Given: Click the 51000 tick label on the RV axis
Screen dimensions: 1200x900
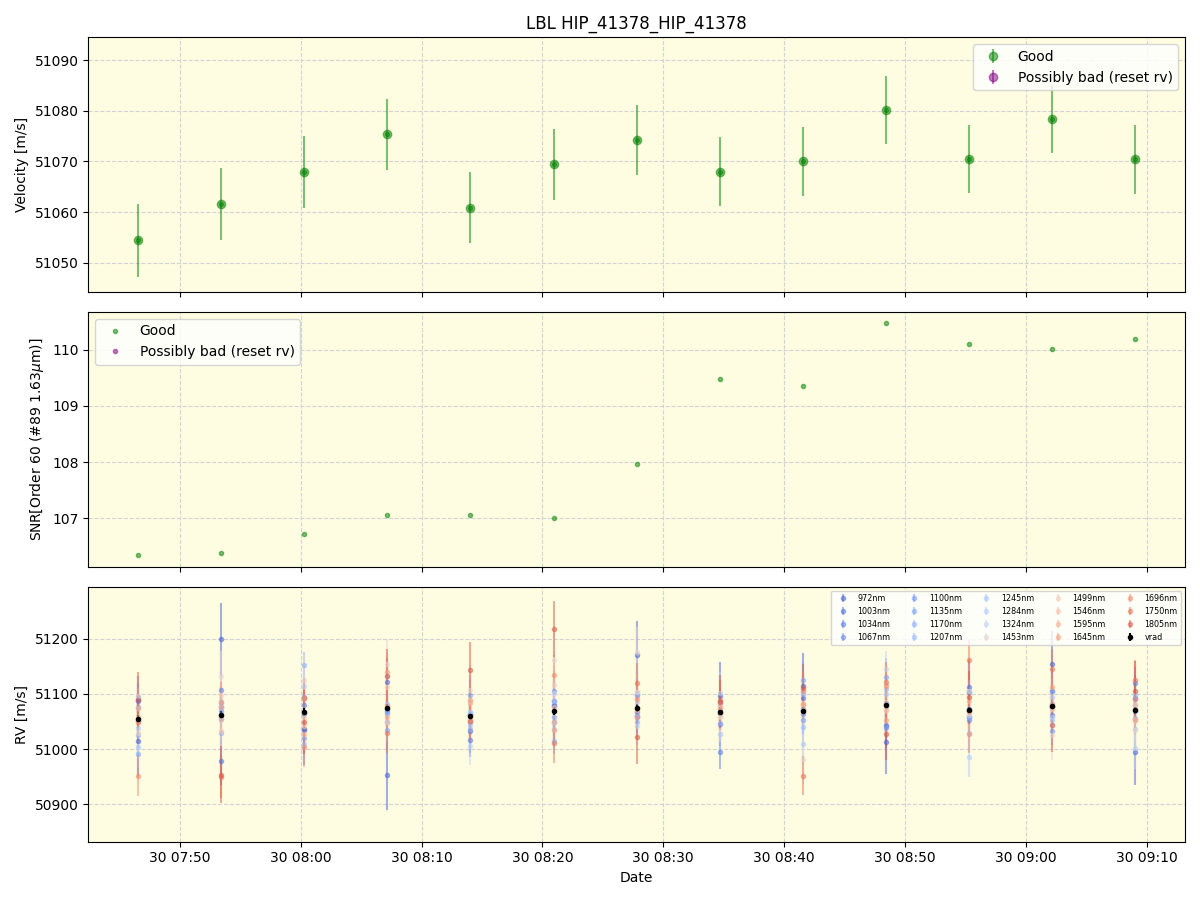Looking at the screenshot, I should click(56, 750).
